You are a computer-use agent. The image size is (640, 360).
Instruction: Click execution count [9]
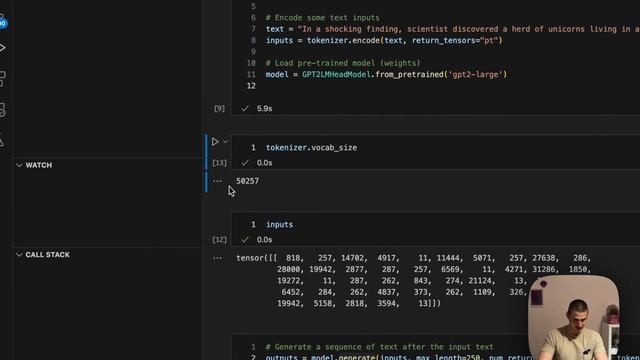click(x=219, y=109)
